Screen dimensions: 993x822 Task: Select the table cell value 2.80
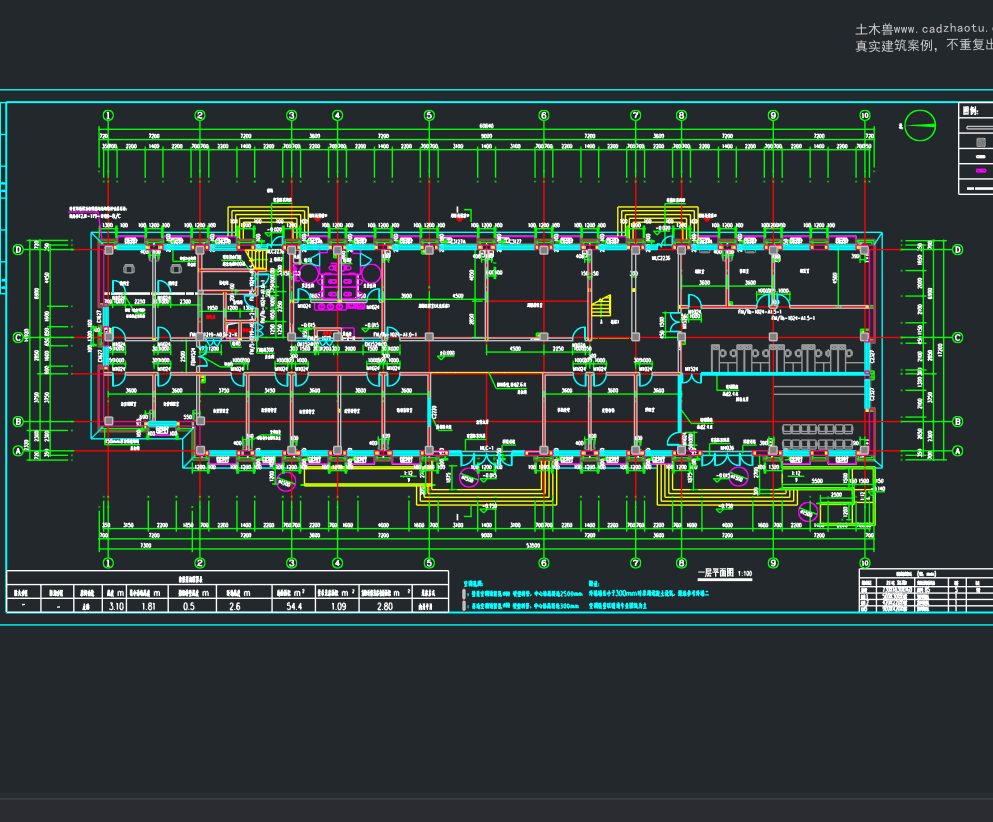coord(385,606)
